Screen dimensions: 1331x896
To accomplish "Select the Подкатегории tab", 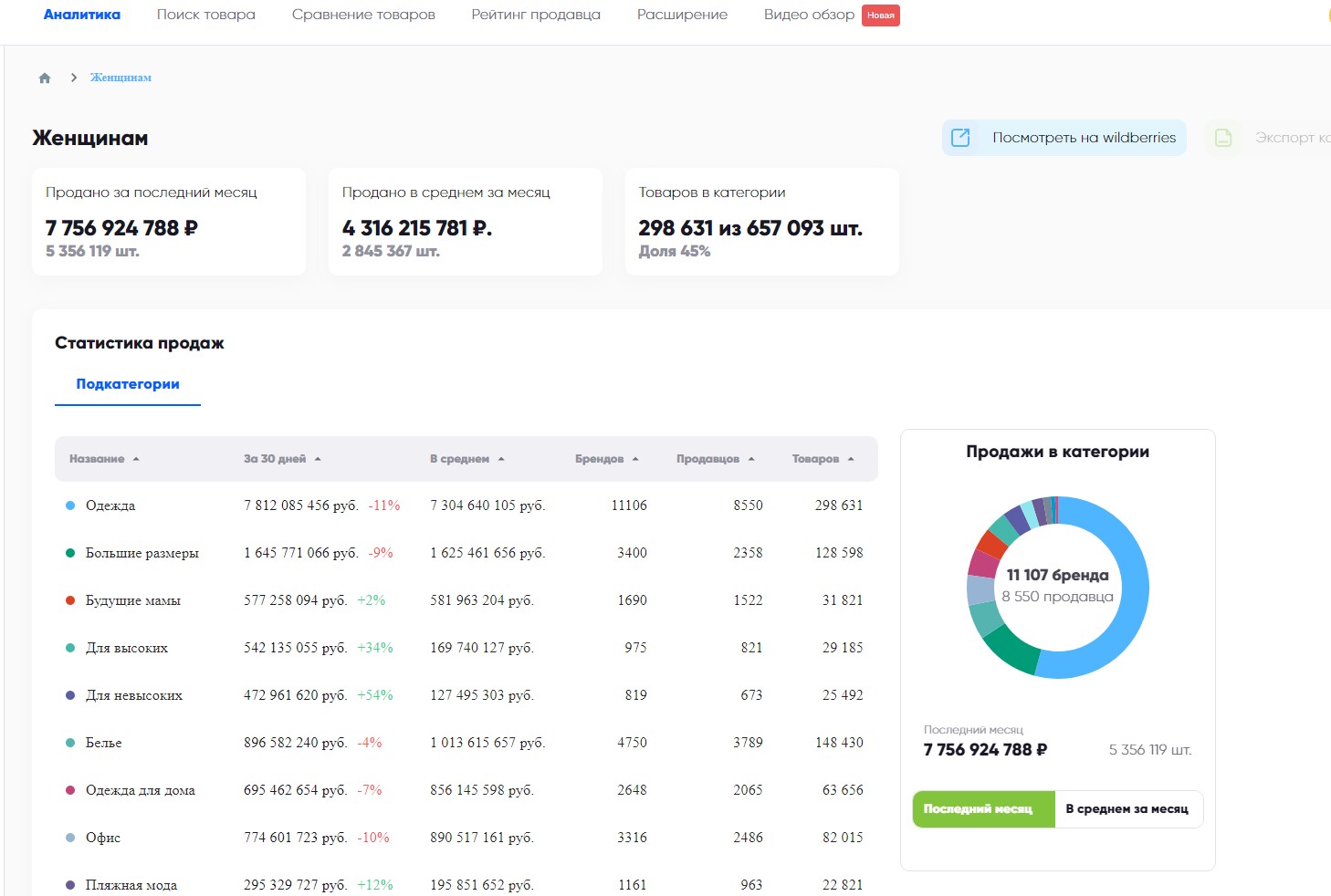I will click(x=128, y=384).
